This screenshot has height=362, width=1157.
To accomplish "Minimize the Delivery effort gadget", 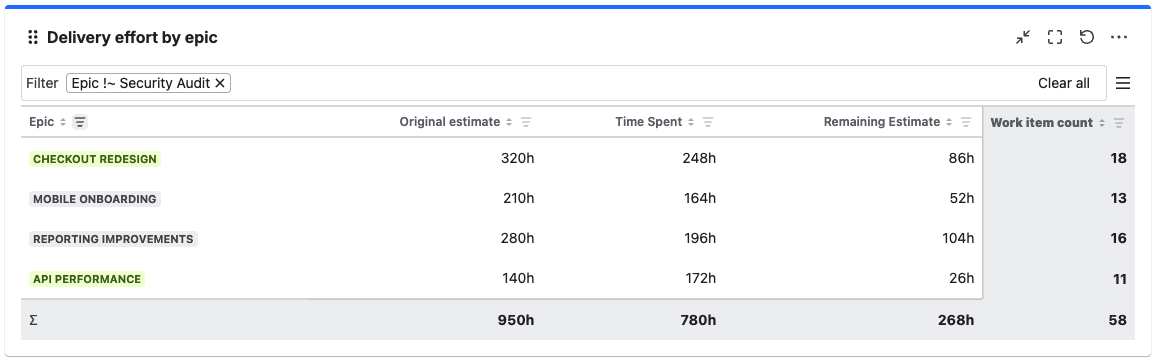I will 1023,37.
